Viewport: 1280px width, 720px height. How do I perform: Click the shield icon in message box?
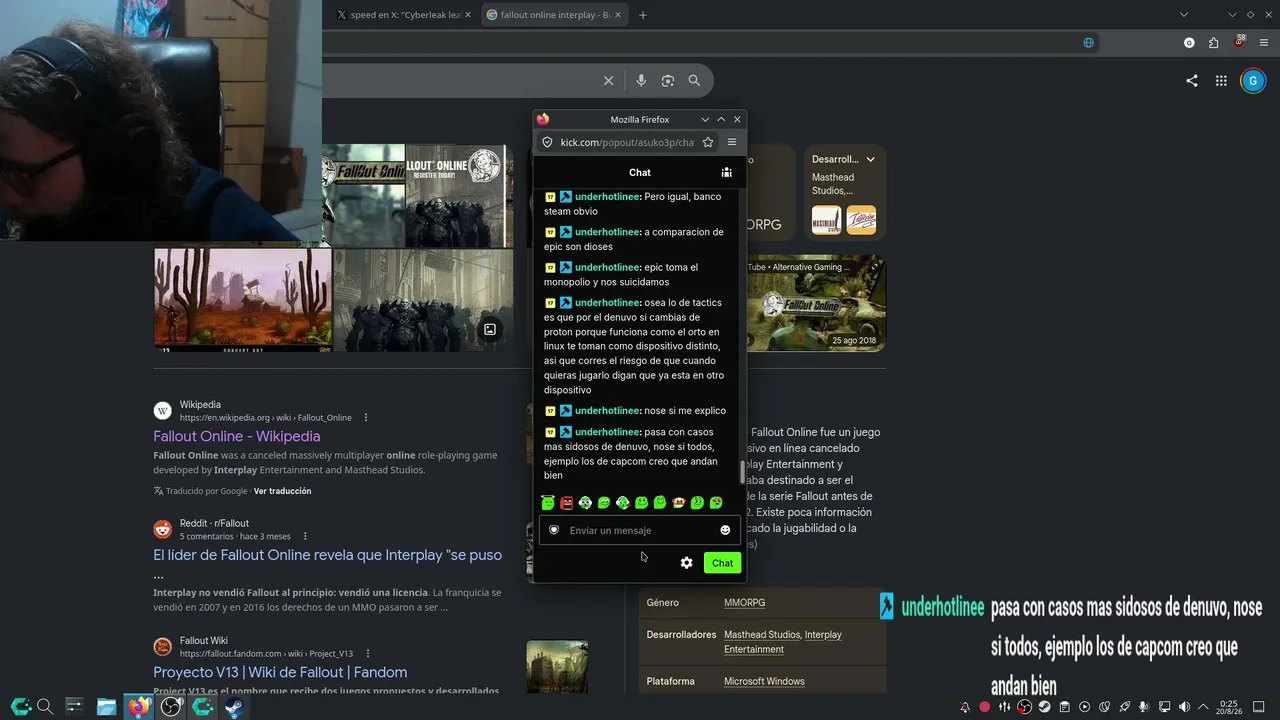554,530
